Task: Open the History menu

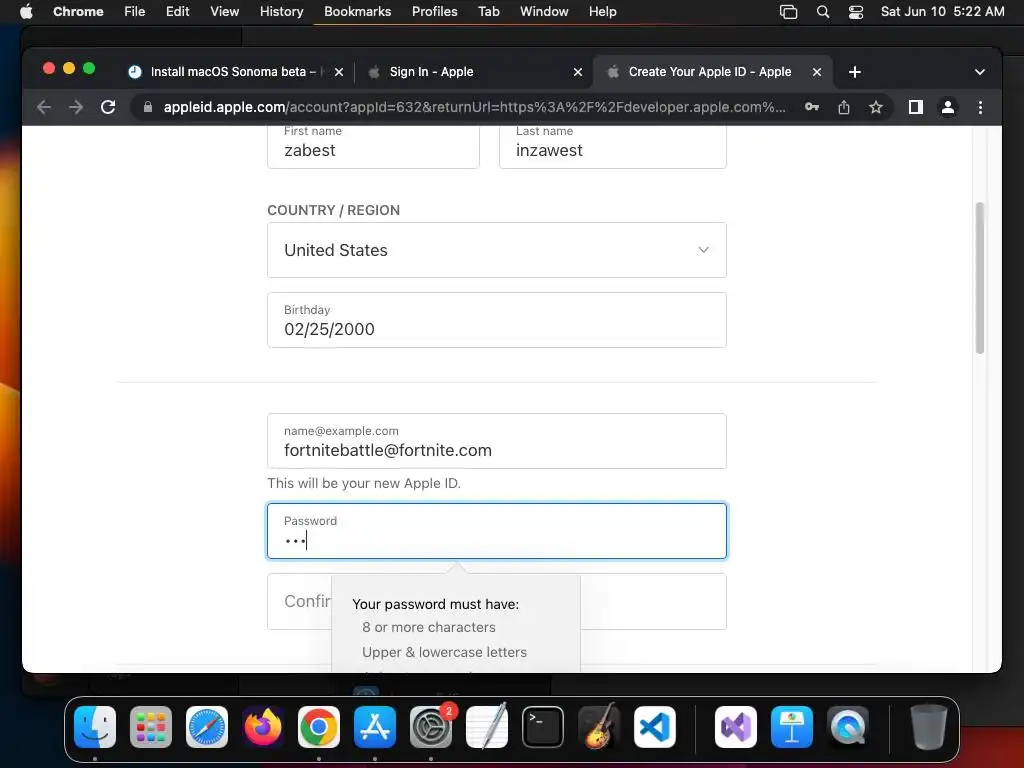Action: tap(281, 11)
